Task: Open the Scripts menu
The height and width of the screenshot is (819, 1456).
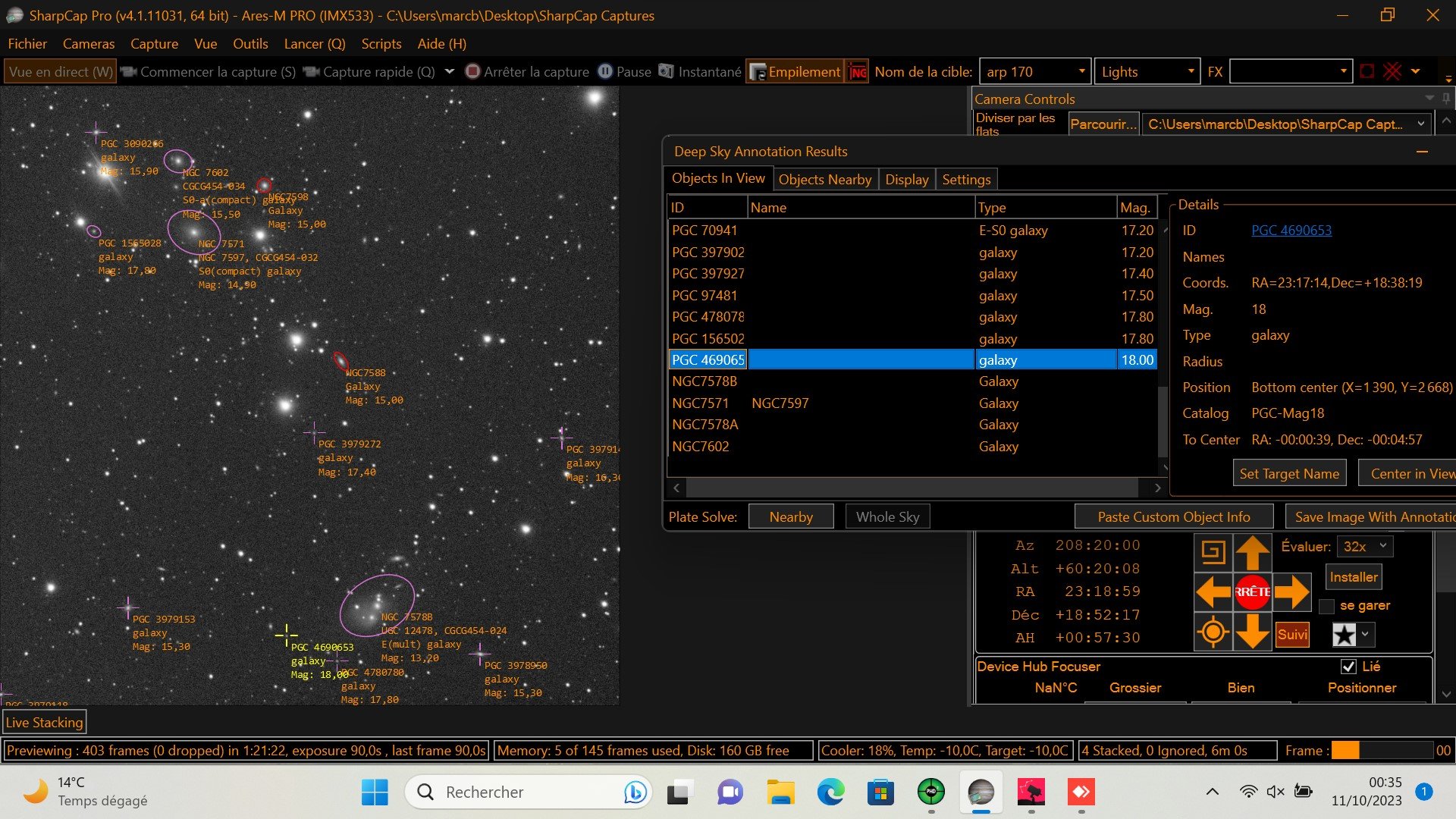Action: coord(381,44)
